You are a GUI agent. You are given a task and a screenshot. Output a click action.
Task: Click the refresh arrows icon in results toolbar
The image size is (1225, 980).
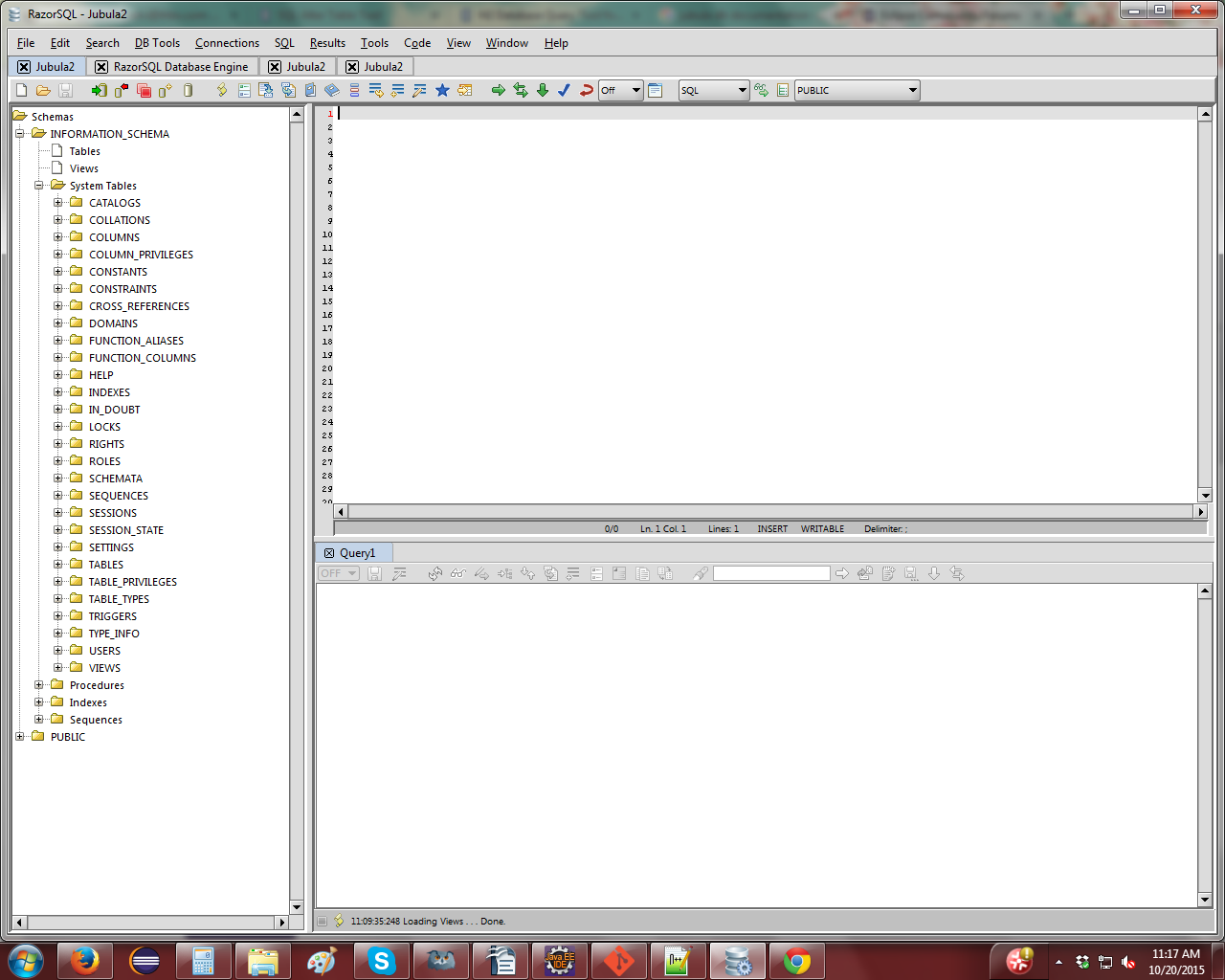435,573
